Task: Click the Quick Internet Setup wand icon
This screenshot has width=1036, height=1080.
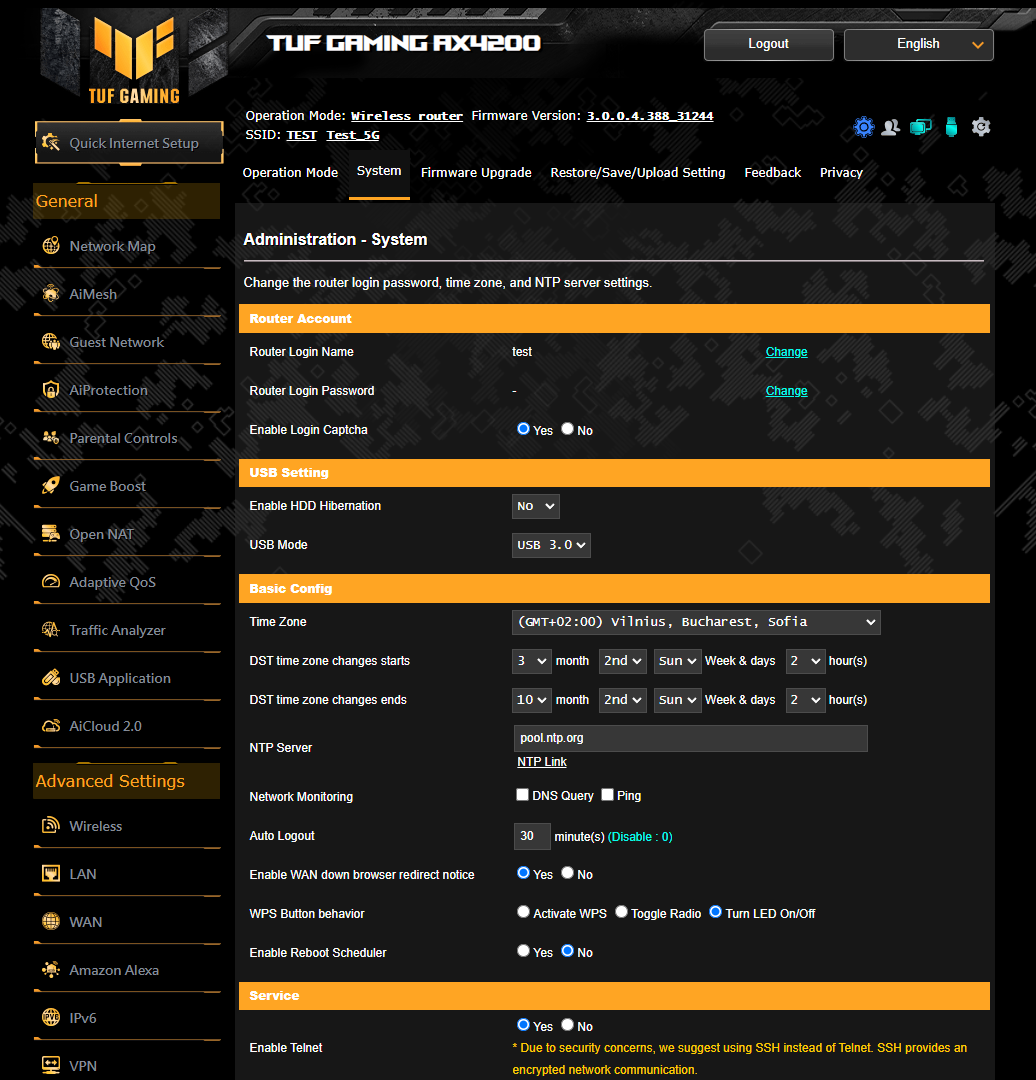Action: coord(51,143)
